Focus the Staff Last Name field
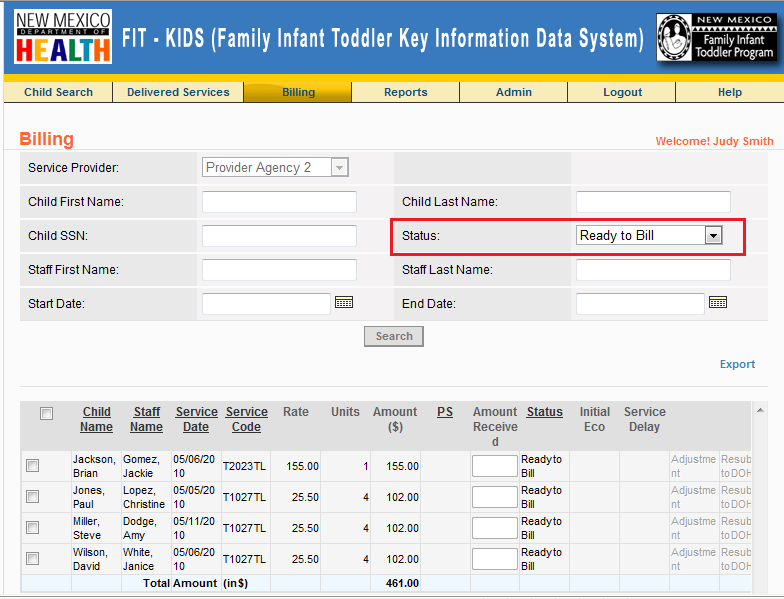 [653, 270]
